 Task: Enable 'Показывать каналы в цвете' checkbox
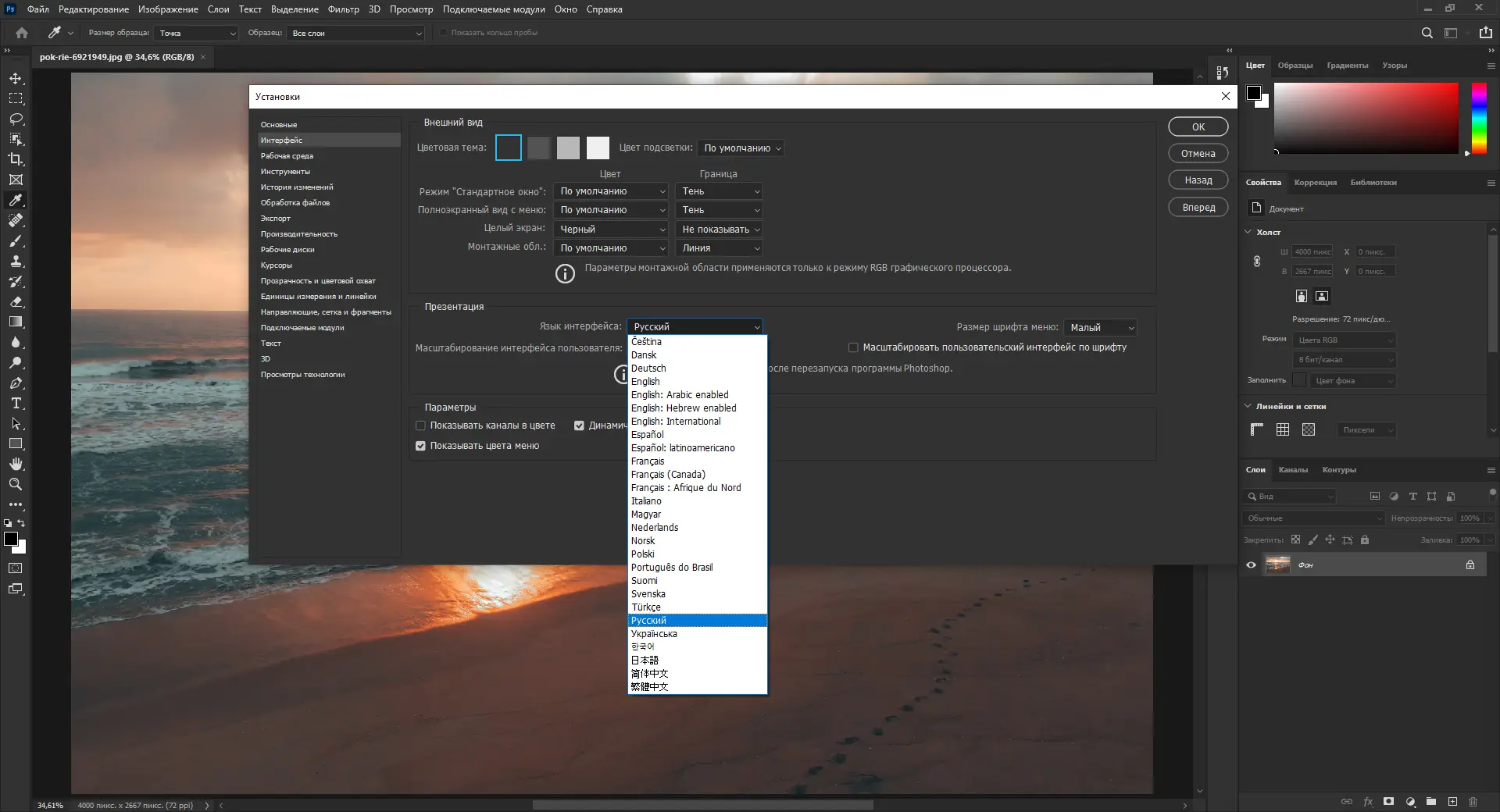coord(420,426)
